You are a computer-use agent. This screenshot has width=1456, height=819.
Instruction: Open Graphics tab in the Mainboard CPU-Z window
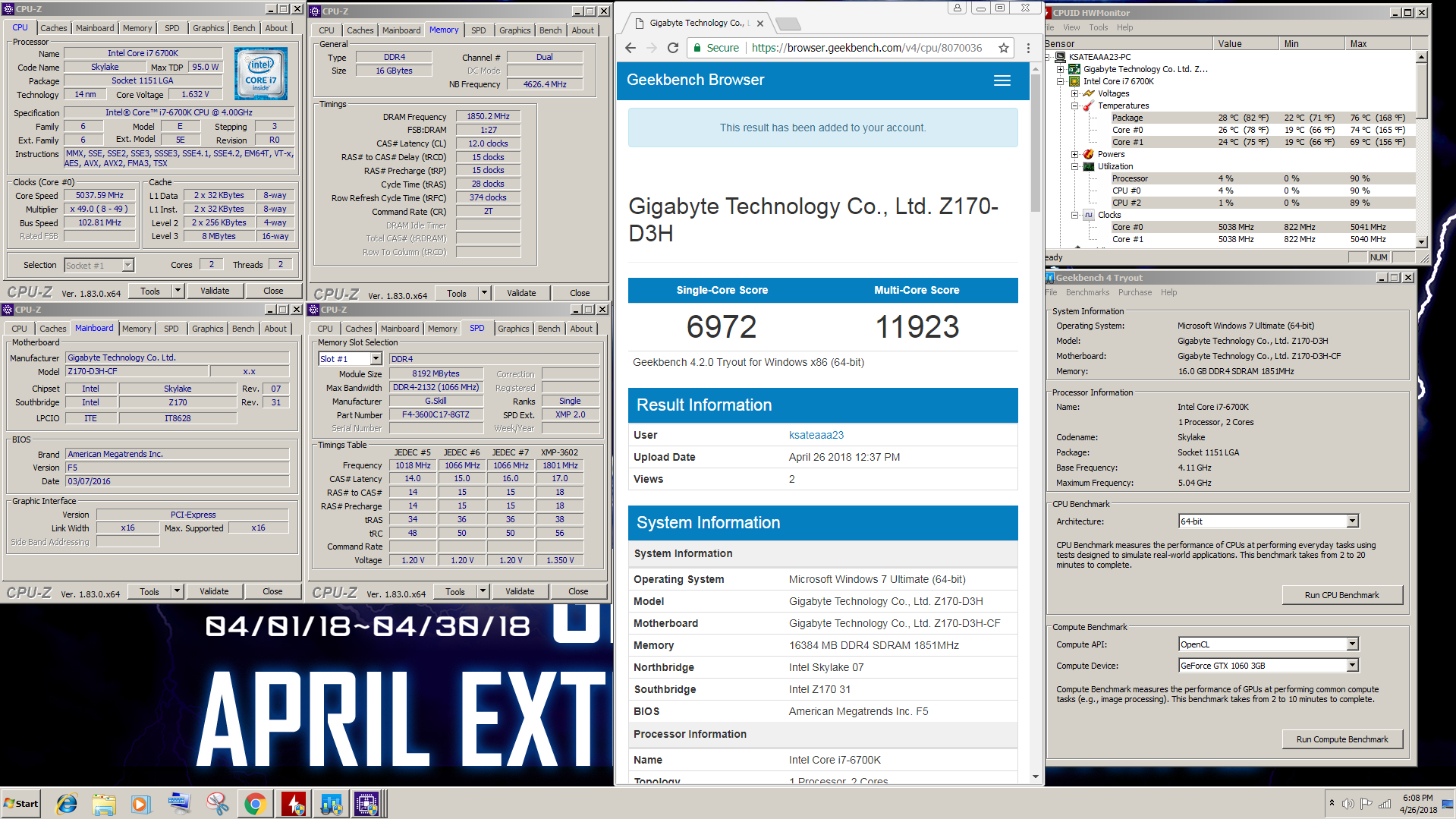pyautogui.click(x=207, y=329)
